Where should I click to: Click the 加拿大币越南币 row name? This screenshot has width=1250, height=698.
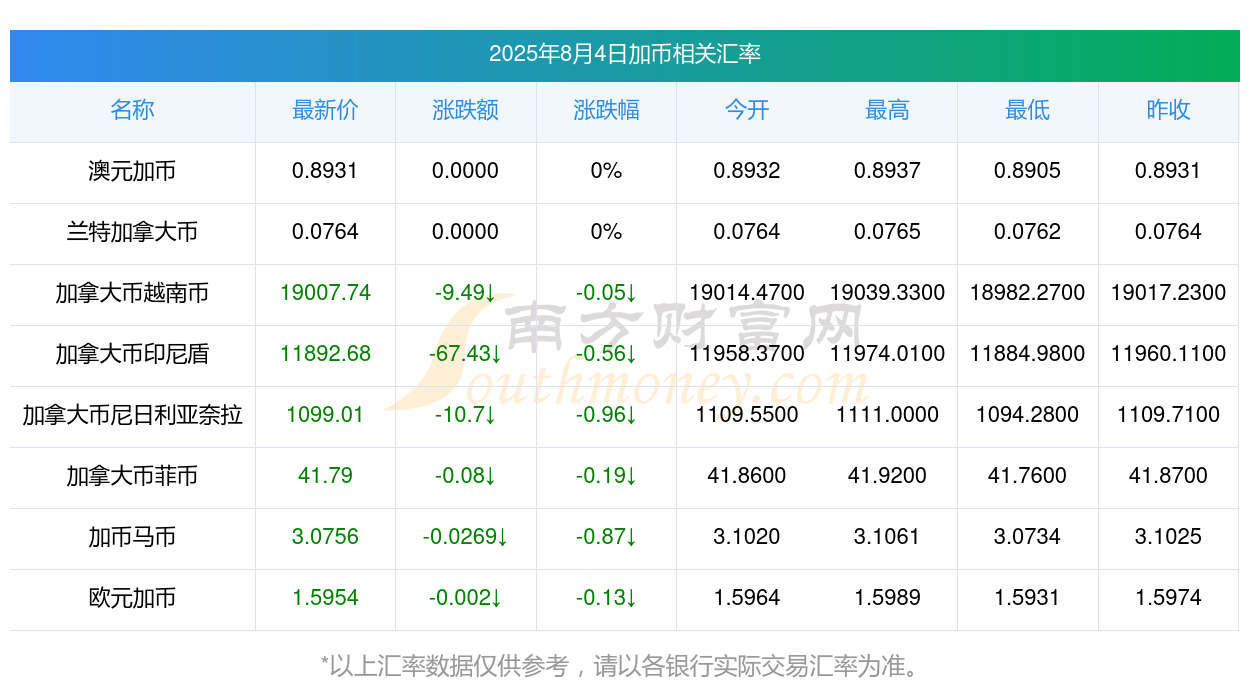click(x=132, y=293)
